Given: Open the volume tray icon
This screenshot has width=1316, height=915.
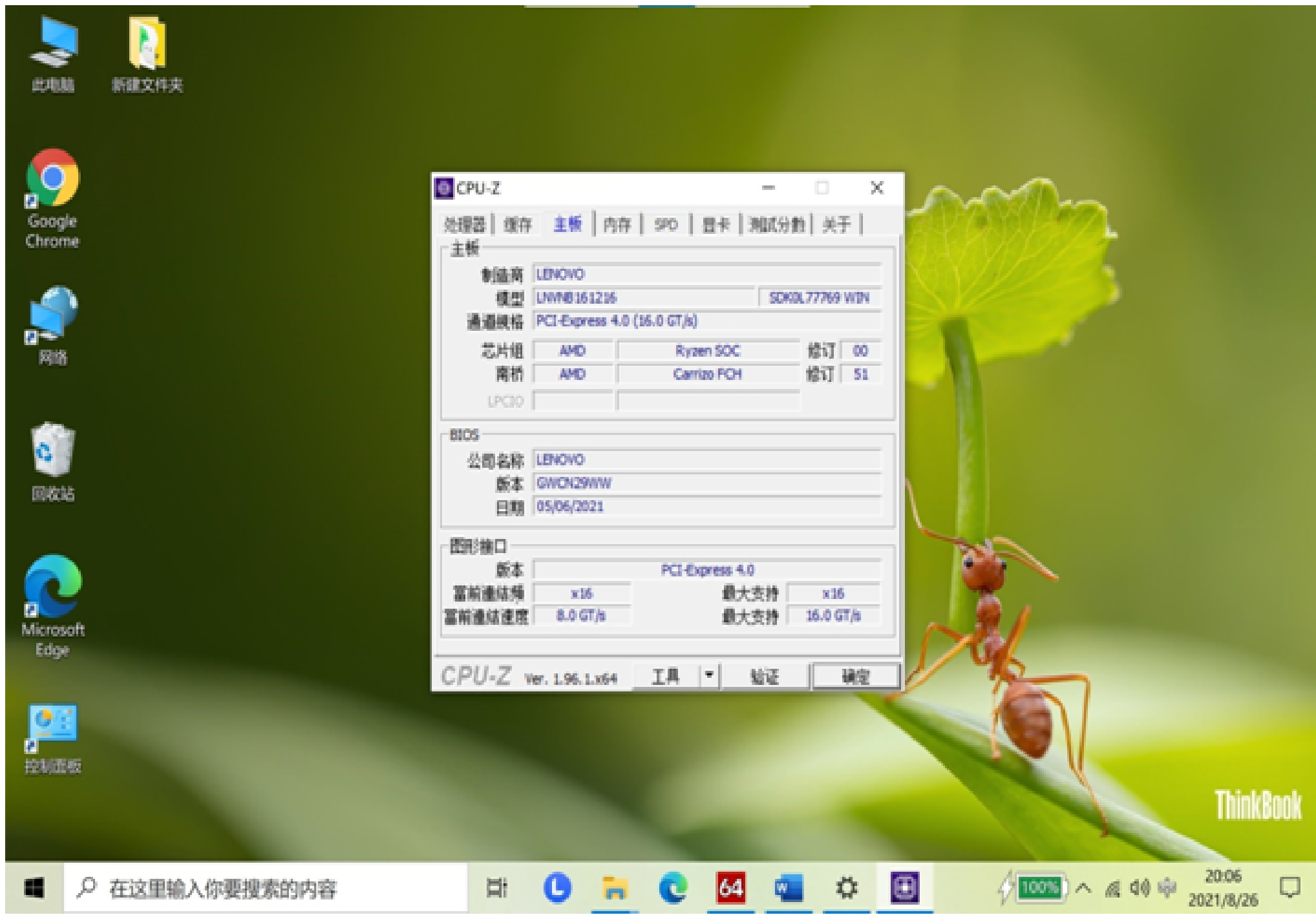Looking at the screenshot, I should 1140,889.
